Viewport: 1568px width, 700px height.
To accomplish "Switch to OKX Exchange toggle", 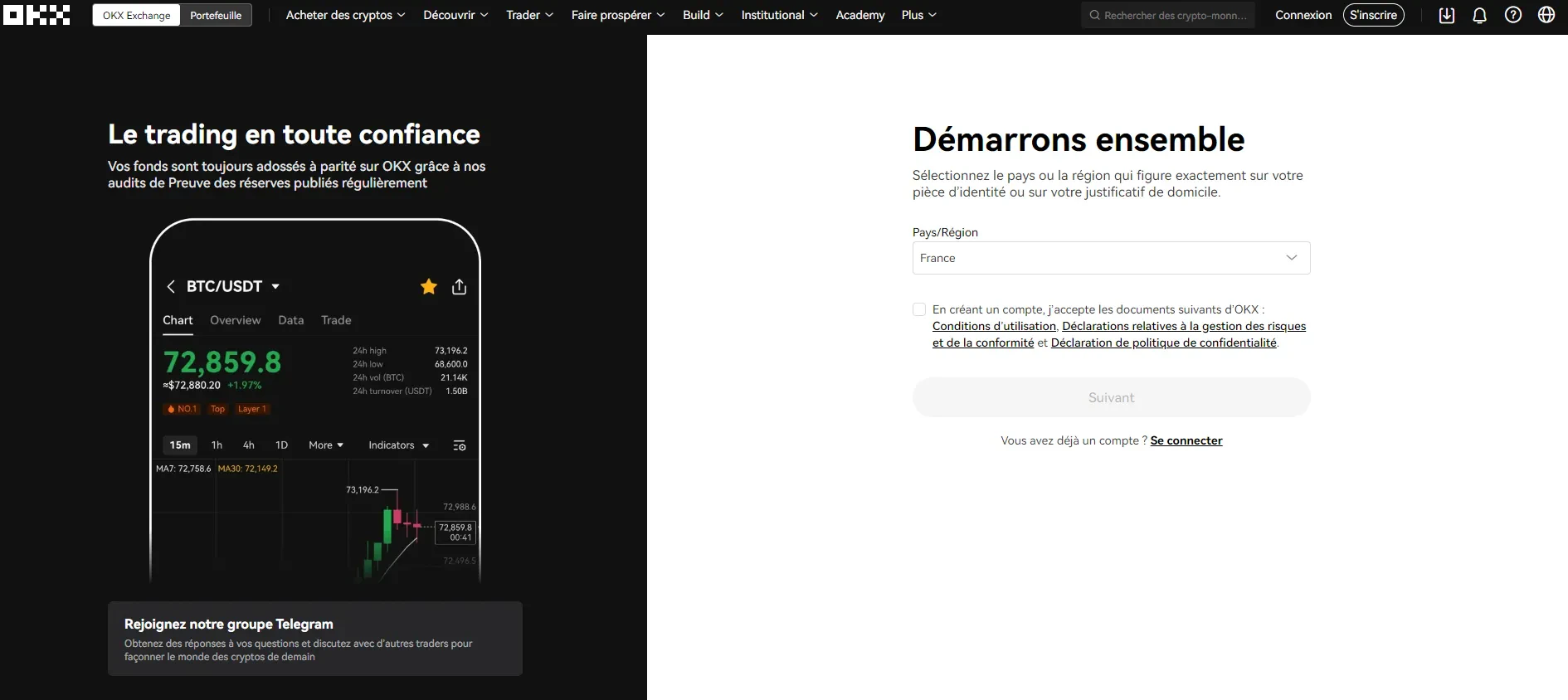I will pyautogui.click(x=136, y=15).
